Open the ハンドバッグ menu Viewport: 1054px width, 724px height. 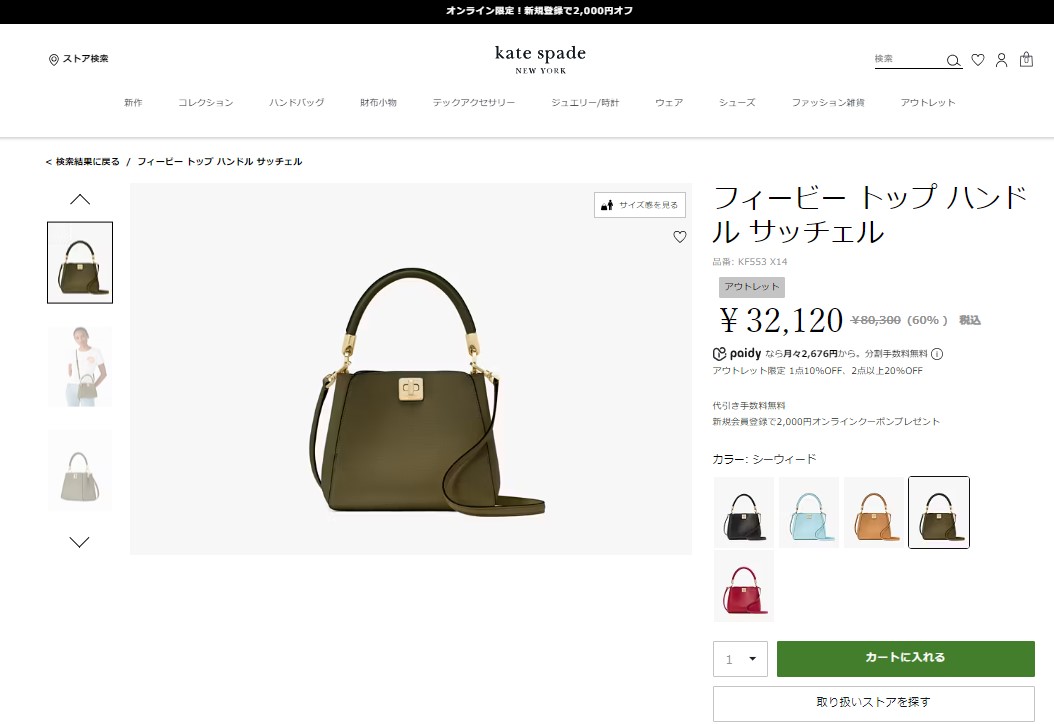point(296,103)
